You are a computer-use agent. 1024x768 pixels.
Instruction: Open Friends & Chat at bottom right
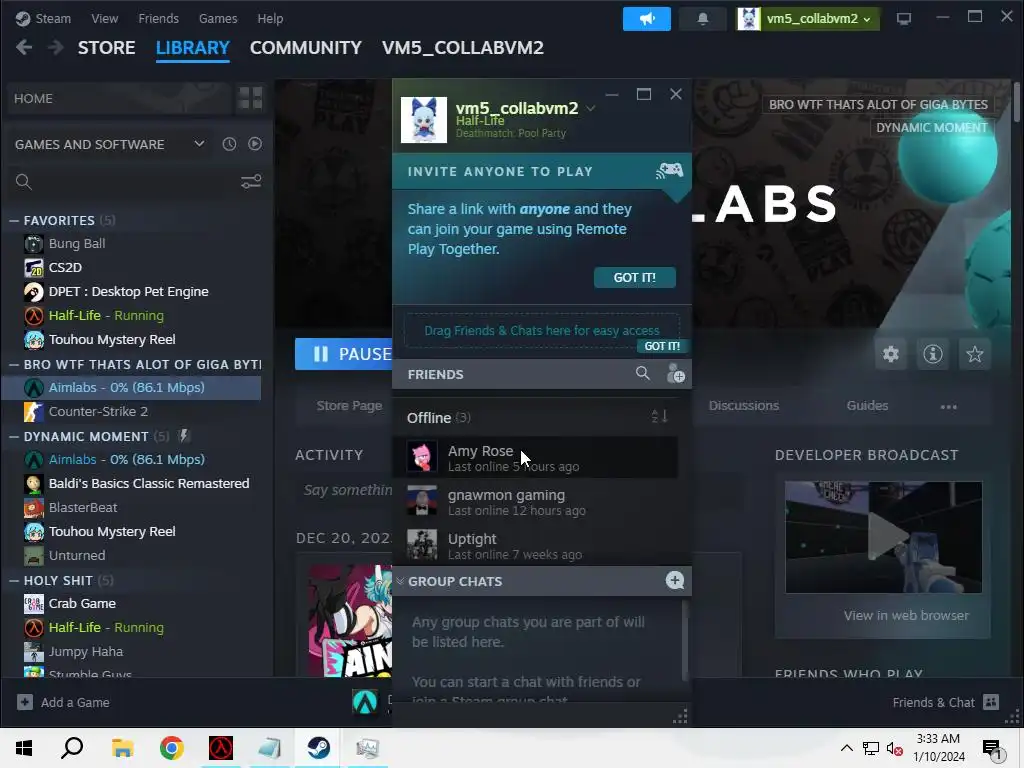(x=945, y=702)
